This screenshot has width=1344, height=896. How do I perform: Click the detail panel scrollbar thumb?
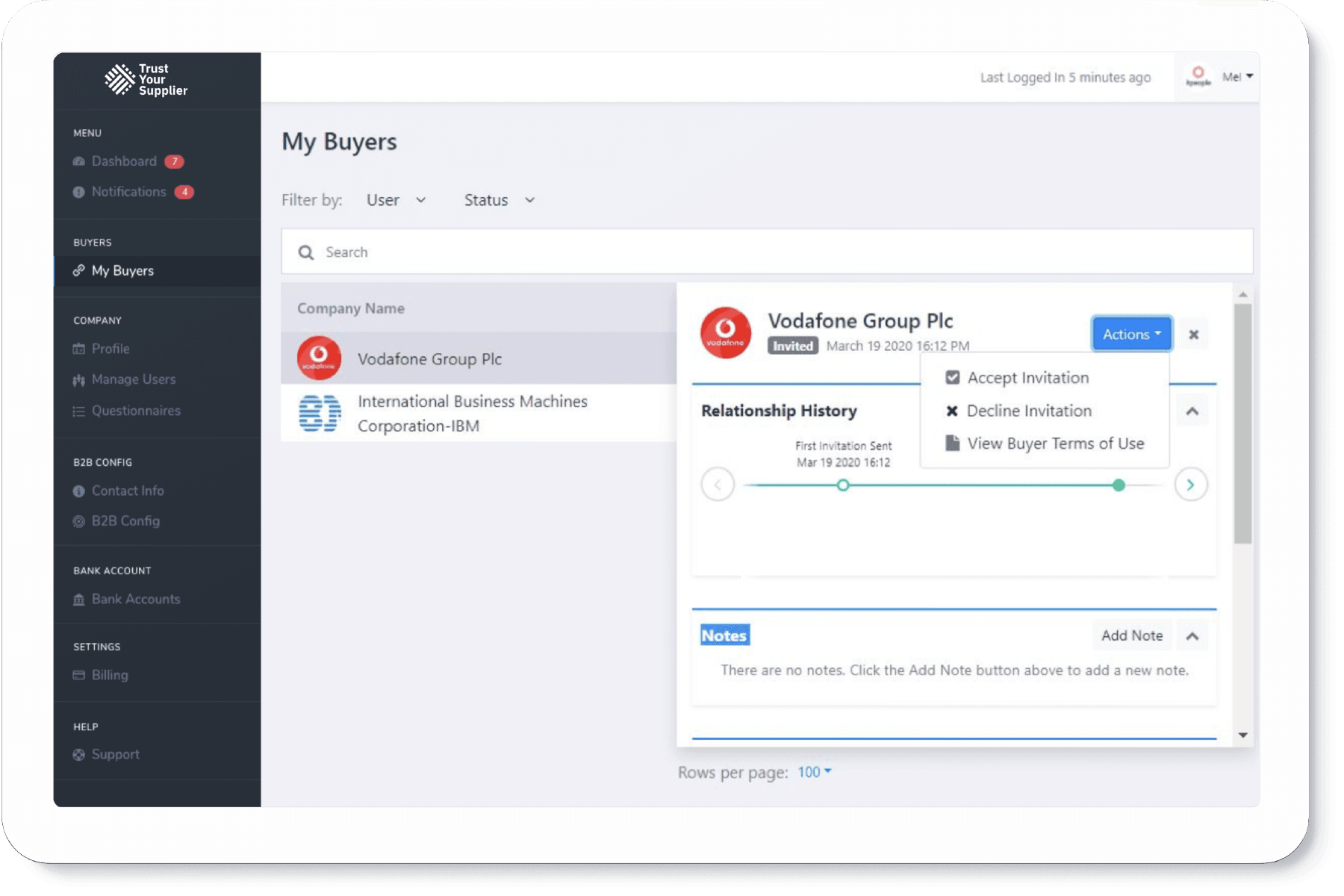[x=1243, y=424]
